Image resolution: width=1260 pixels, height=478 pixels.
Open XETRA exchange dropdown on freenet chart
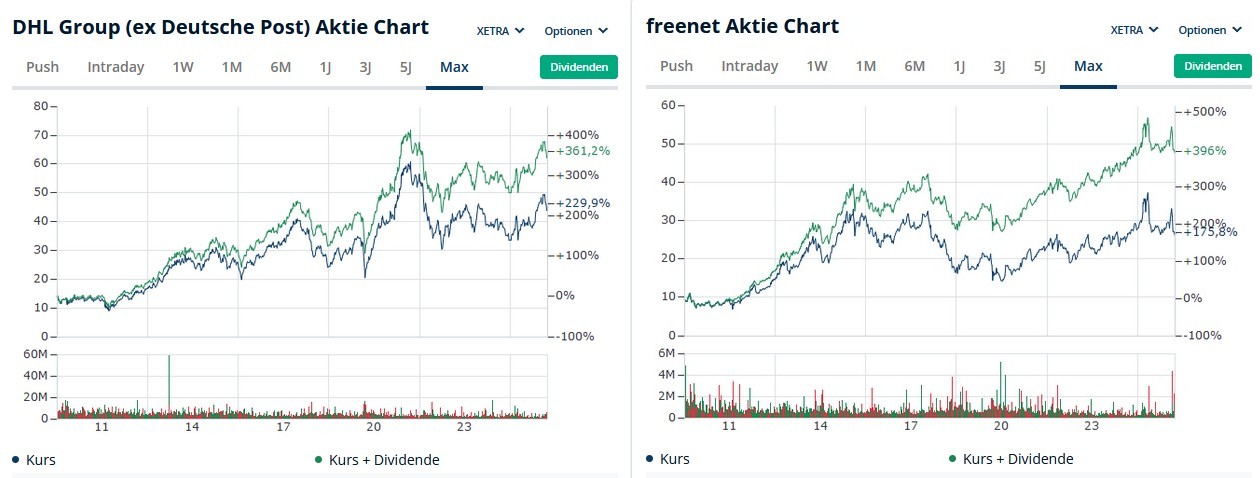click(1135, 30)
